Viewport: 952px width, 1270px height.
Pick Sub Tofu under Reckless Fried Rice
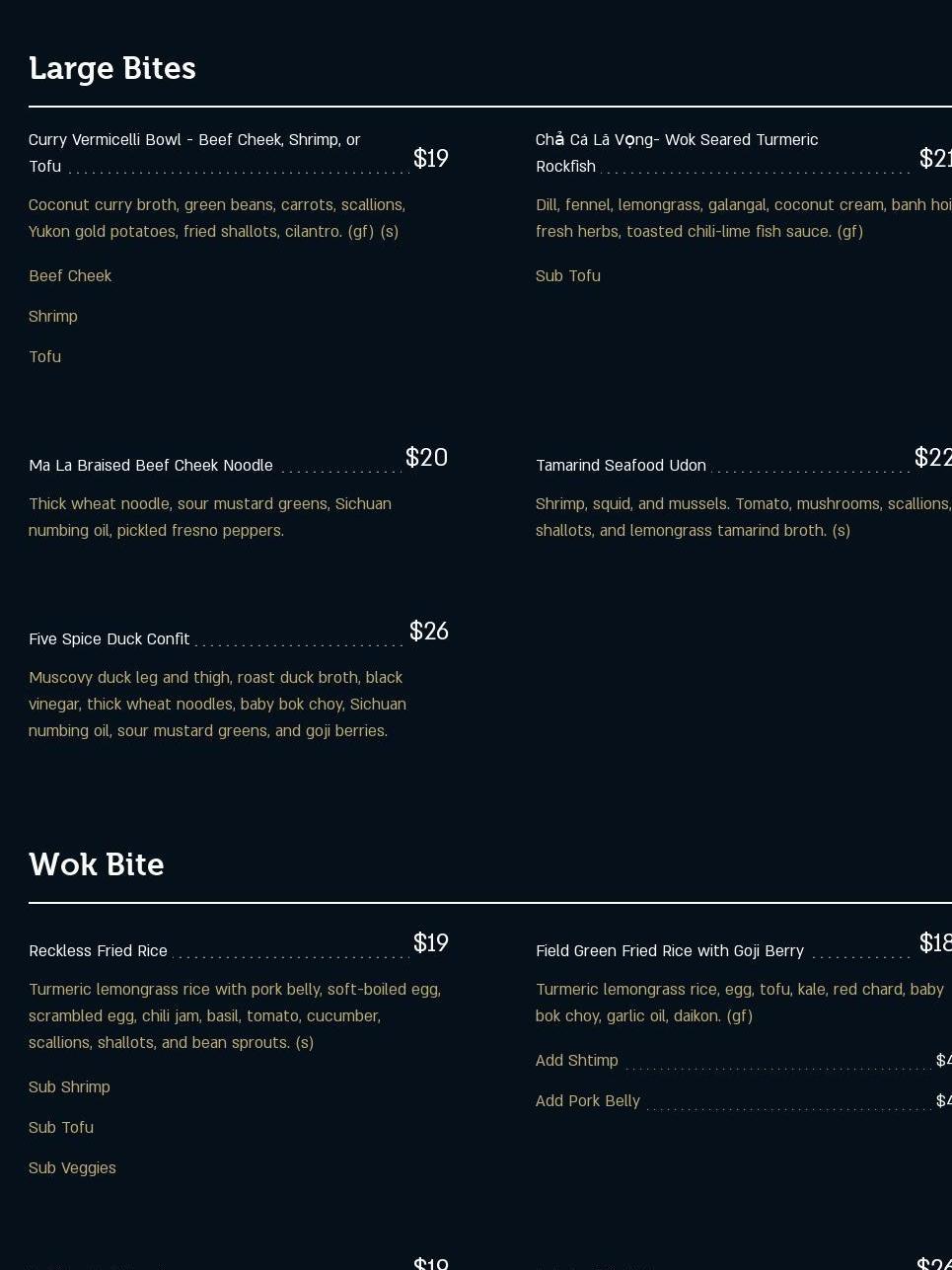61,1128
